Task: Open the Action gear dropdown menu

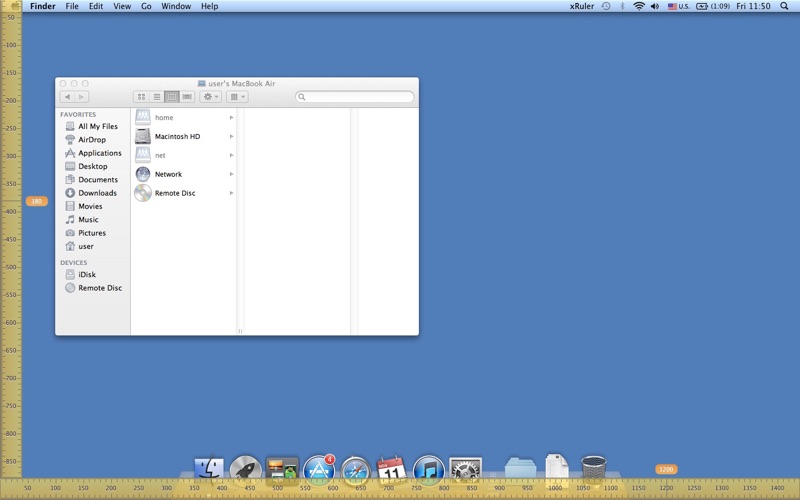Action: click(x=210, y=96)
